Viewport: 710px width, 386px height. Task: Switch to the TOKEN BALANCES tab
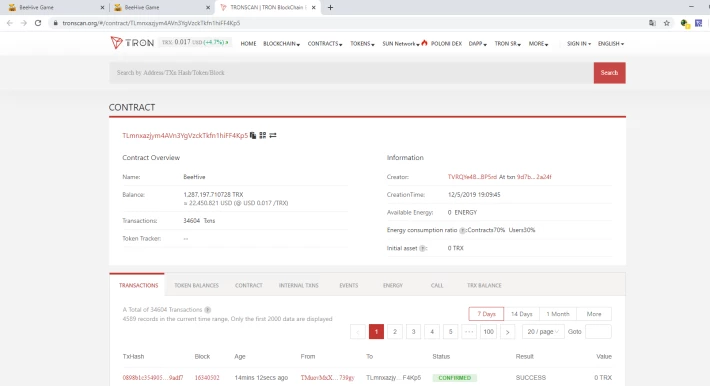pyautogui.click(x=196, y=285)
